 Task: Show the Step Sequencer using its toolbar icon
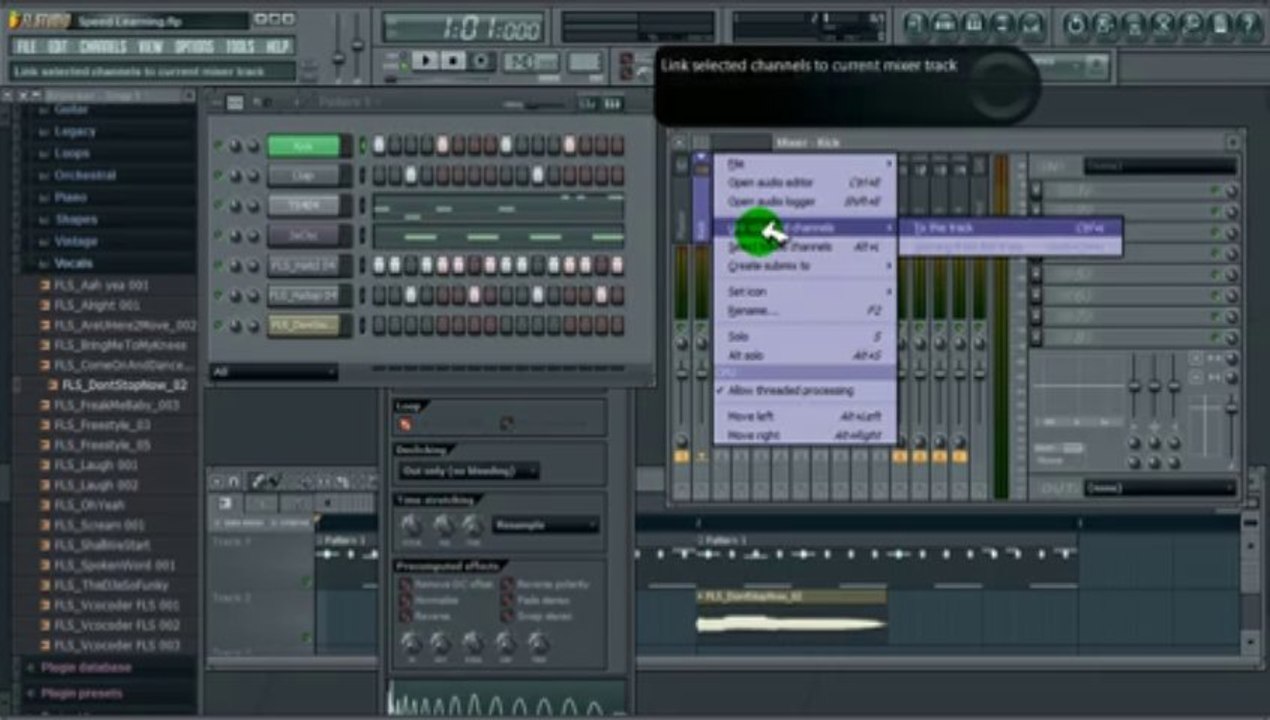point(944,25)
